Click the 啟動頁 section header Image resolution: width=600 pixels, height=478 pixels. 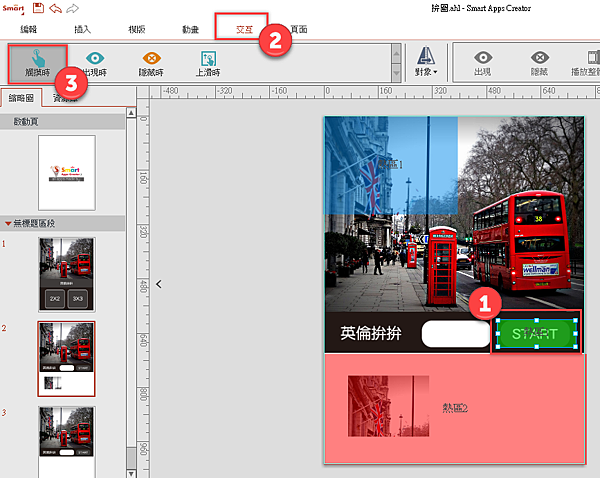(x=63, y=122)
